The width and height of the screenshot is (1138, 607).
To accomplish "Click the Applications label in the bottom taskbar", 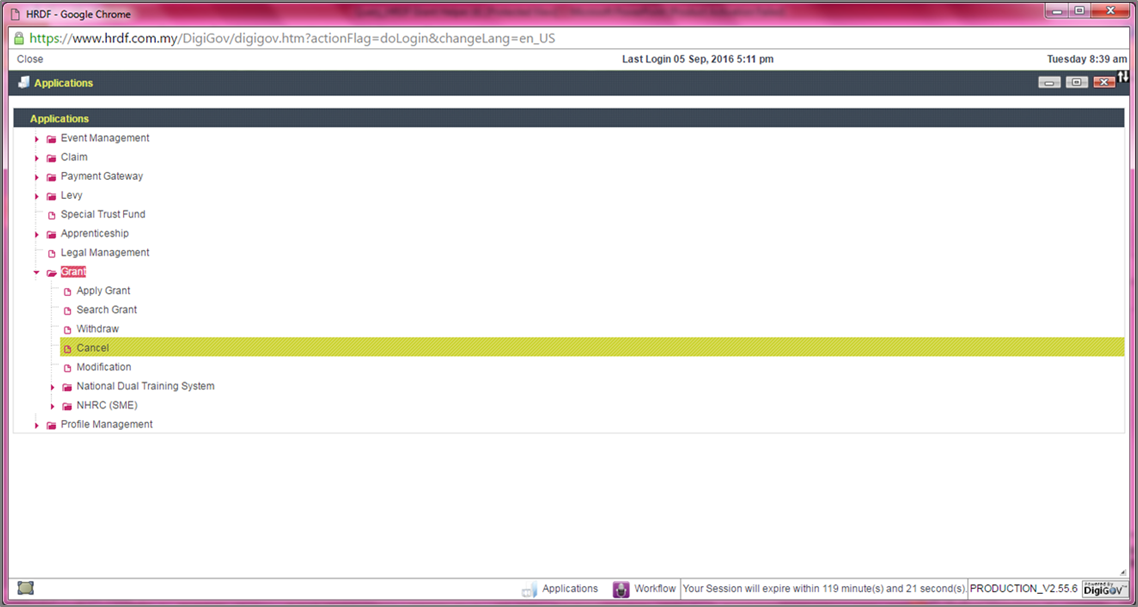I will [570, 588].
